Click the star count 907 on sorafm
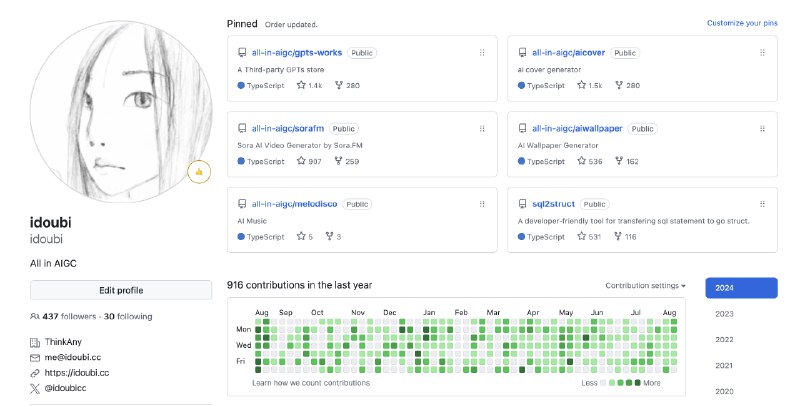 [309, 161]
